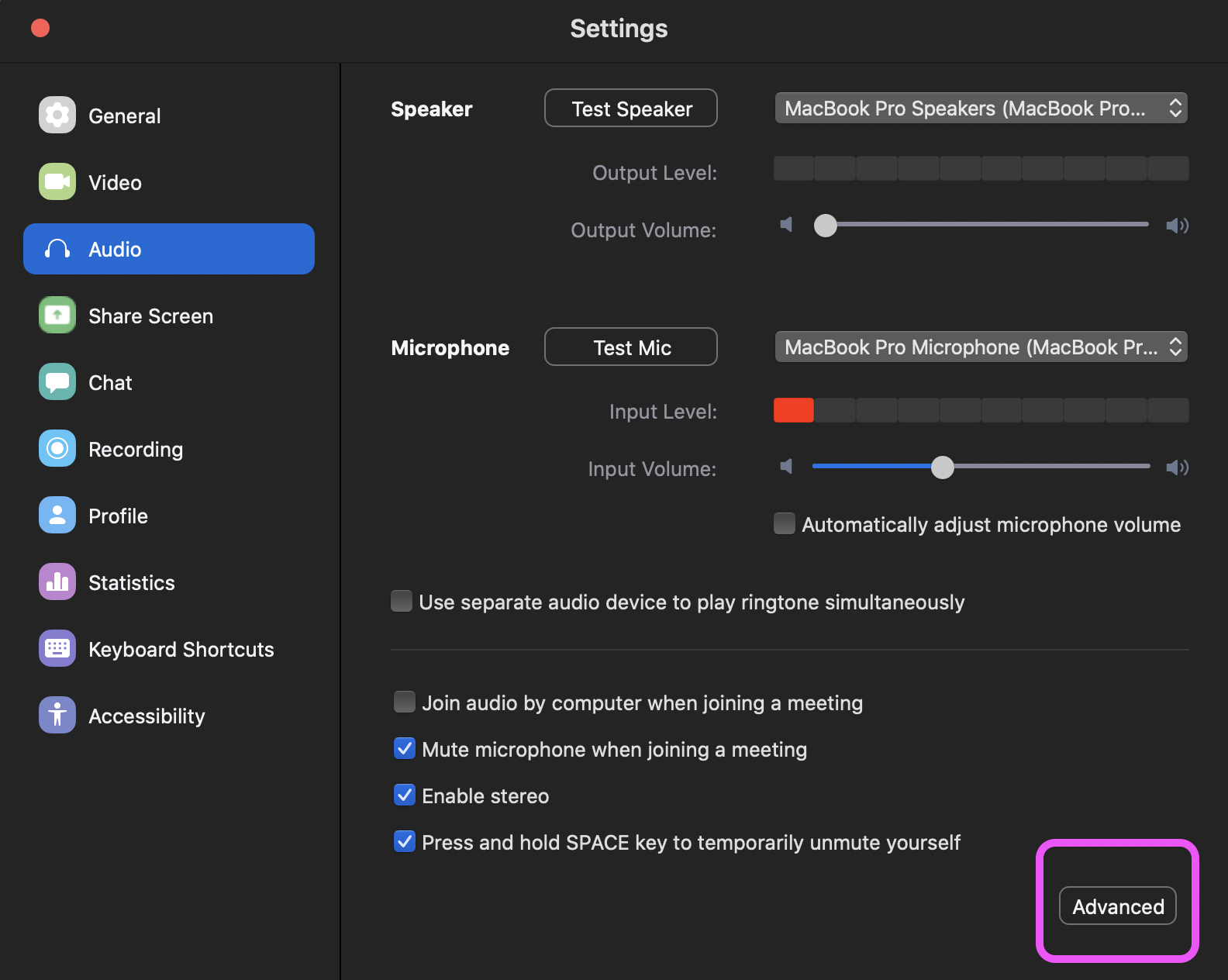This screenshot has width=1228, height=980.
Task: Click the red input level meter
Action: coord(794,410)
